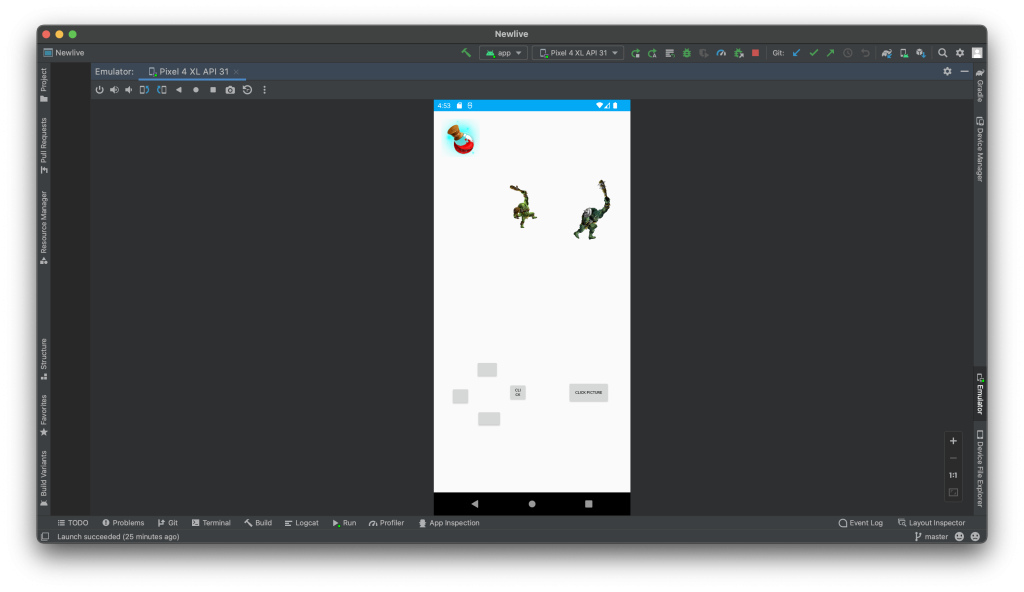Toggle the Device File Explorer panel
The image size is (1024, 592).
click(979, 470)
